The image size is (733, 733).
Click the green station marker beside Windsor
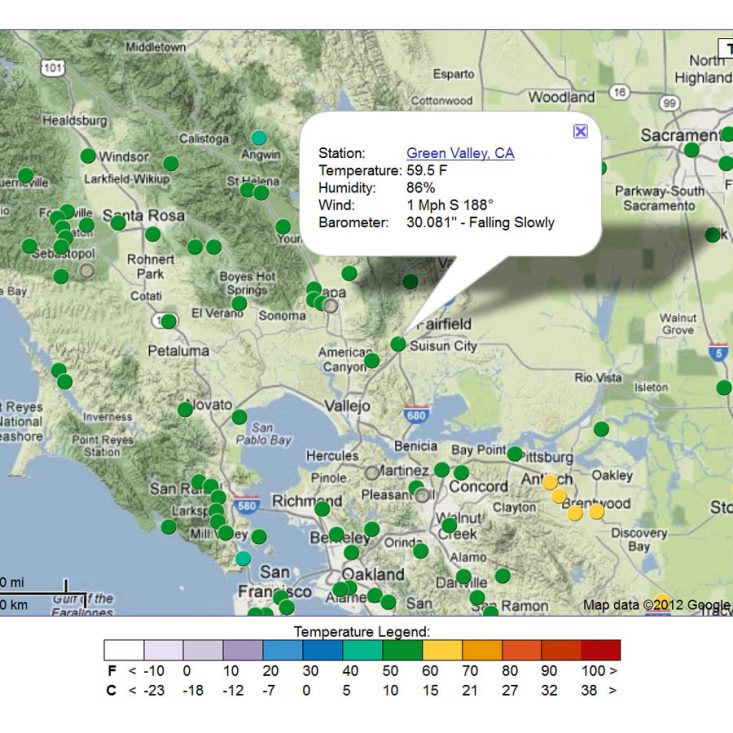coord(88,156)
